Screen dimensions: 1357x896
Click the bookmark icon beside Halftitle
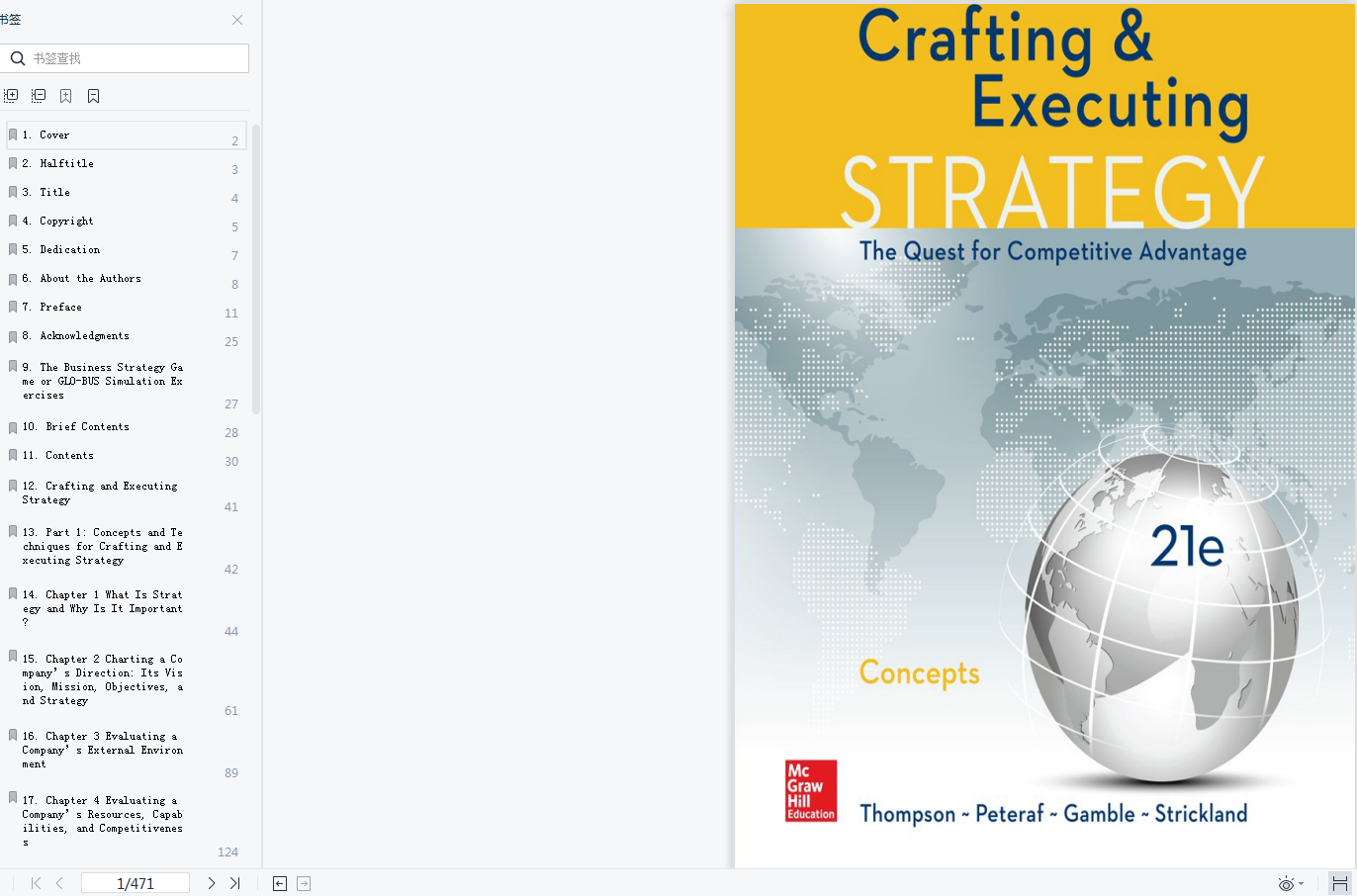pos(13,163)
